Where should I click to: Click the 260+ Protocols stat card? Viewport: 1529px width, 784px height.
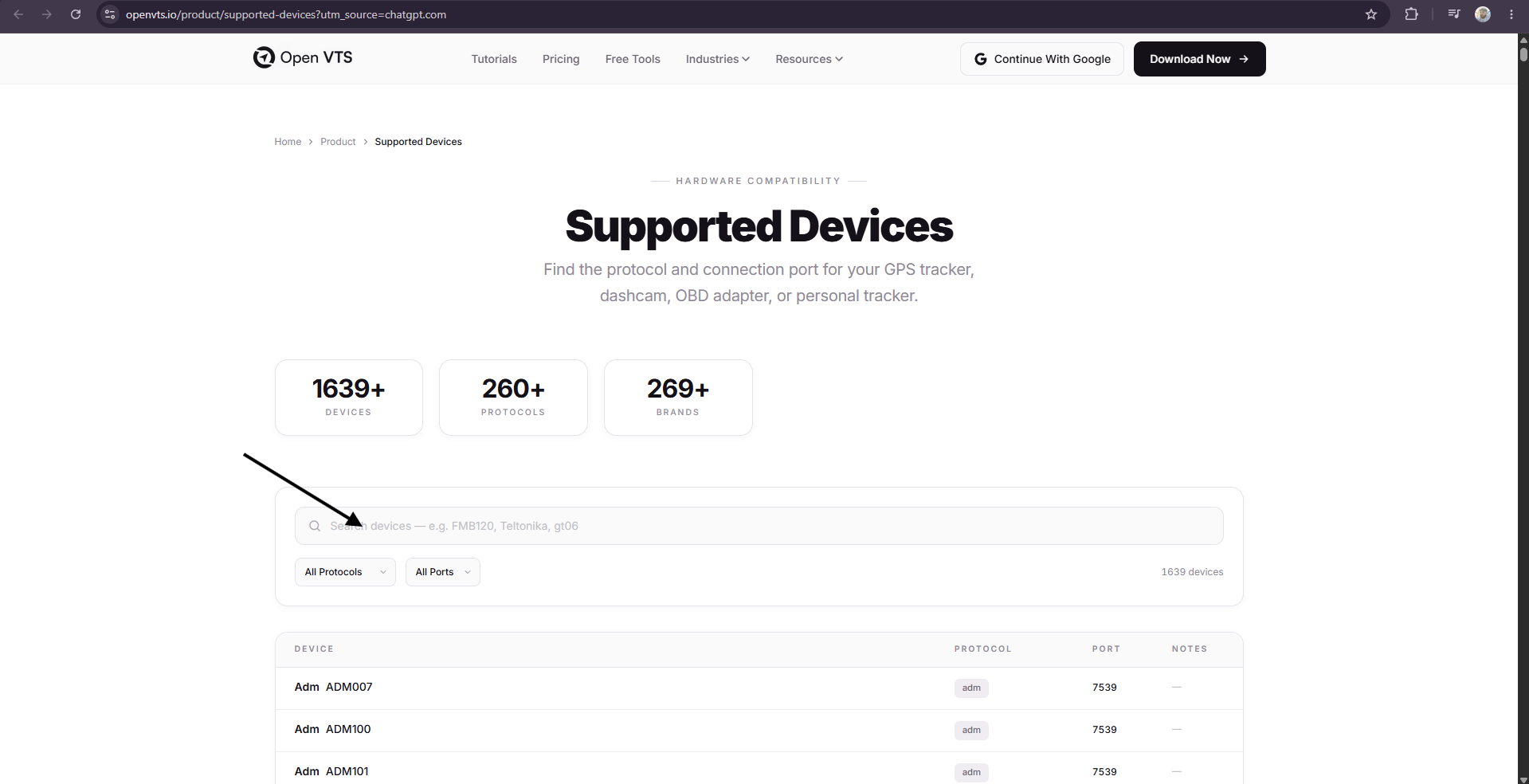tap(513, 398)
